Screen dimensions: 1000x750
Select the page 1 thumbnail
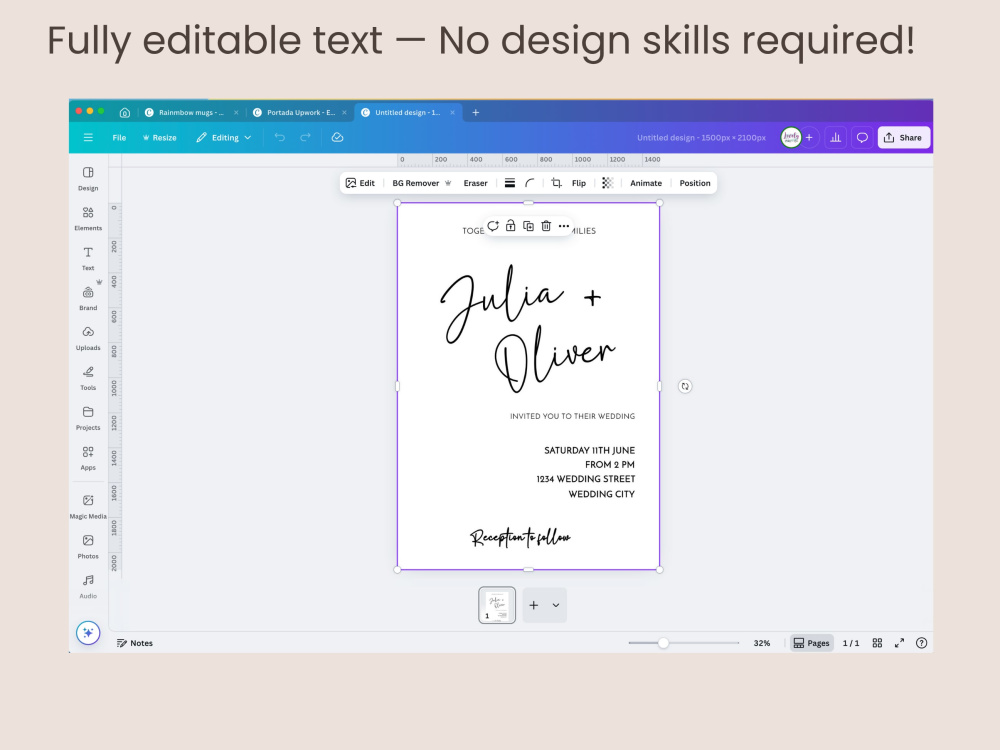tap(497, 605)
